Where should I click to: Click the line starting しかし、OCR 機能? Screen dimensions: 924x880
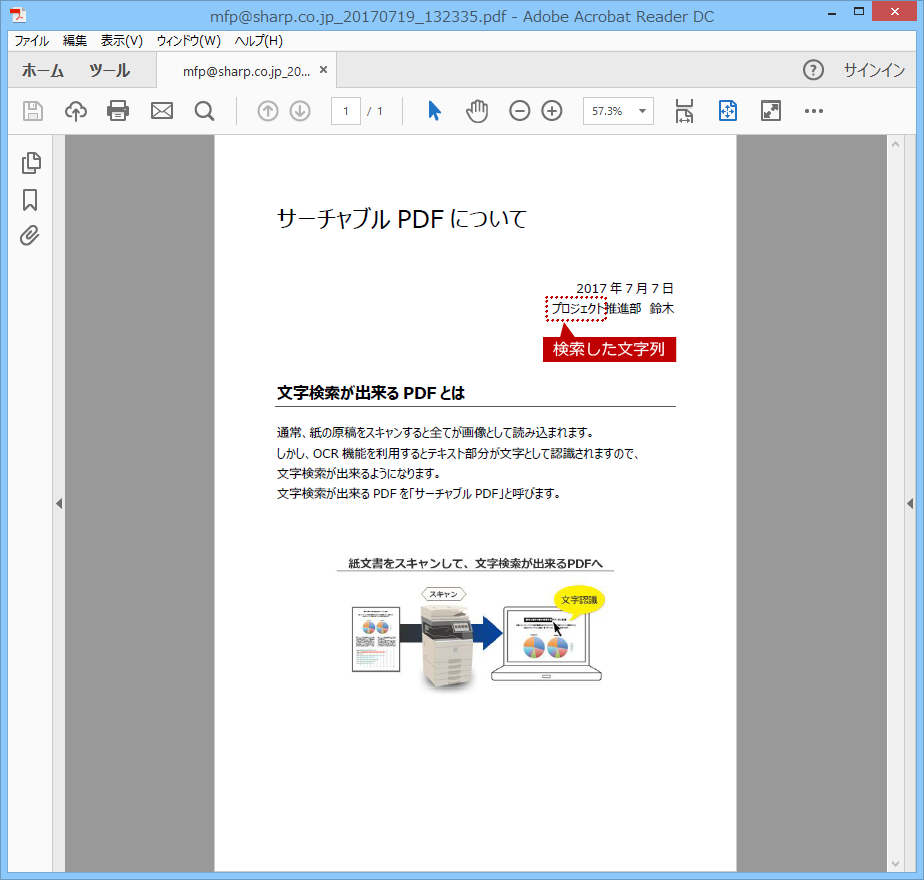[458, 453]
